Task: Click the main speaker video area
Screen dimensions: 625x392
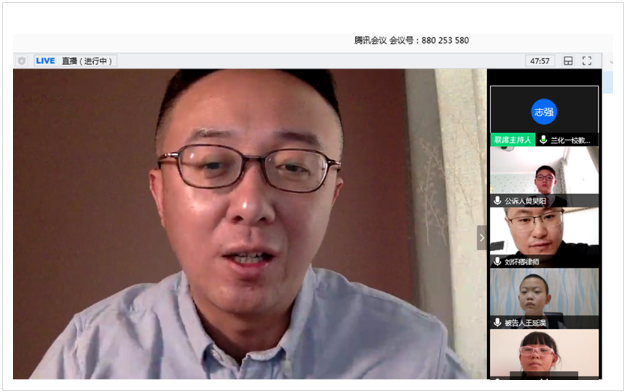Action: click(250, 224)
